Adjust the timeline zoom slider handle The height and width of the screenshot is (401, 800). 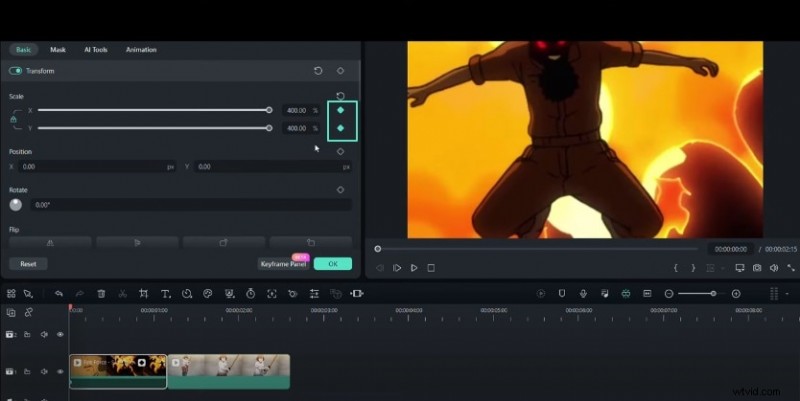[713, 293]
